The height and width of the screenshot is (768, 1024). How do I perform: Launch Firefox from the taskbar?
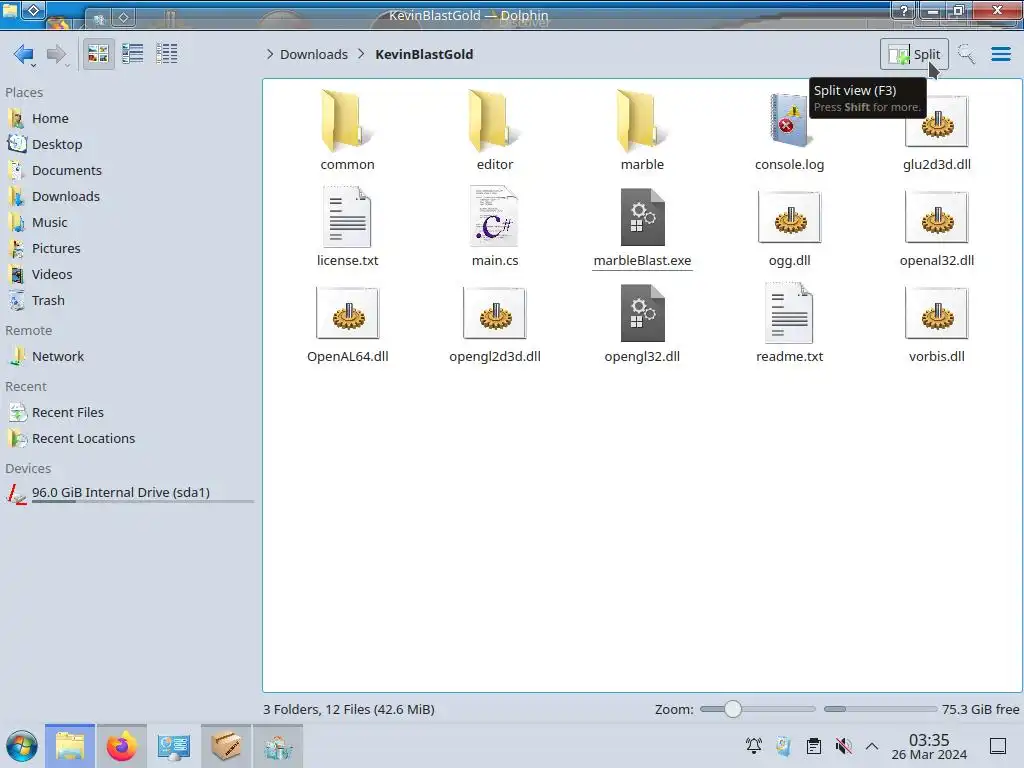(x=121, y=746)
